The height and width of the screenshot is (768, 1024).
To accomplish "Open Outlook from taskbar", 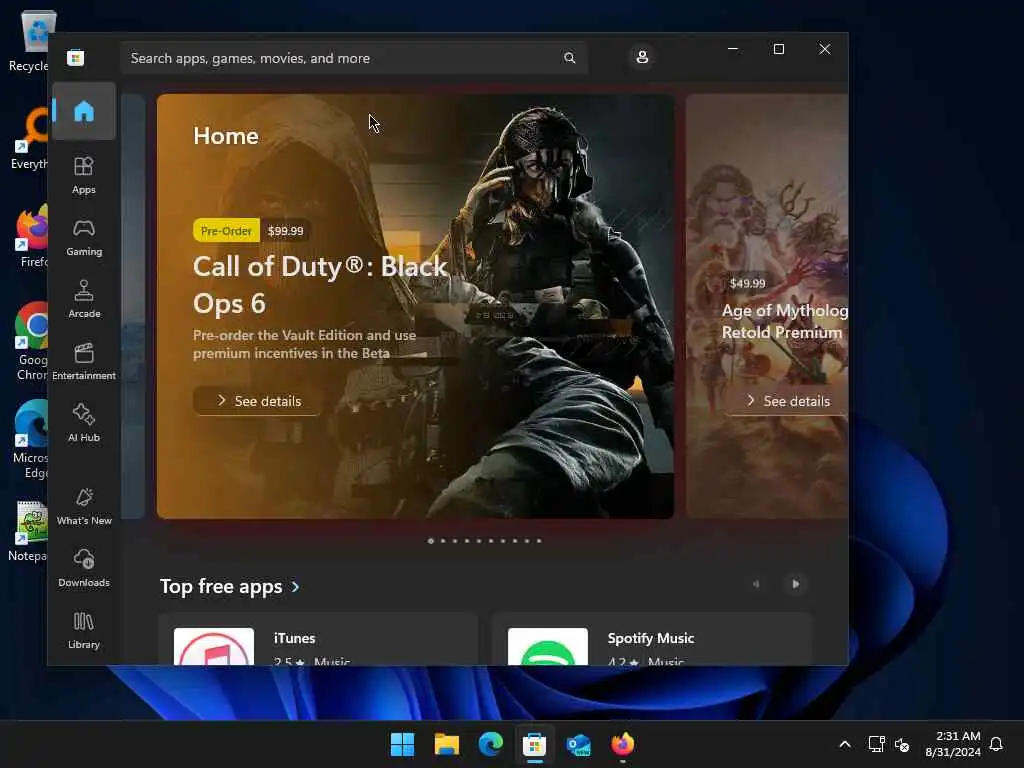I will click(579, 744).
